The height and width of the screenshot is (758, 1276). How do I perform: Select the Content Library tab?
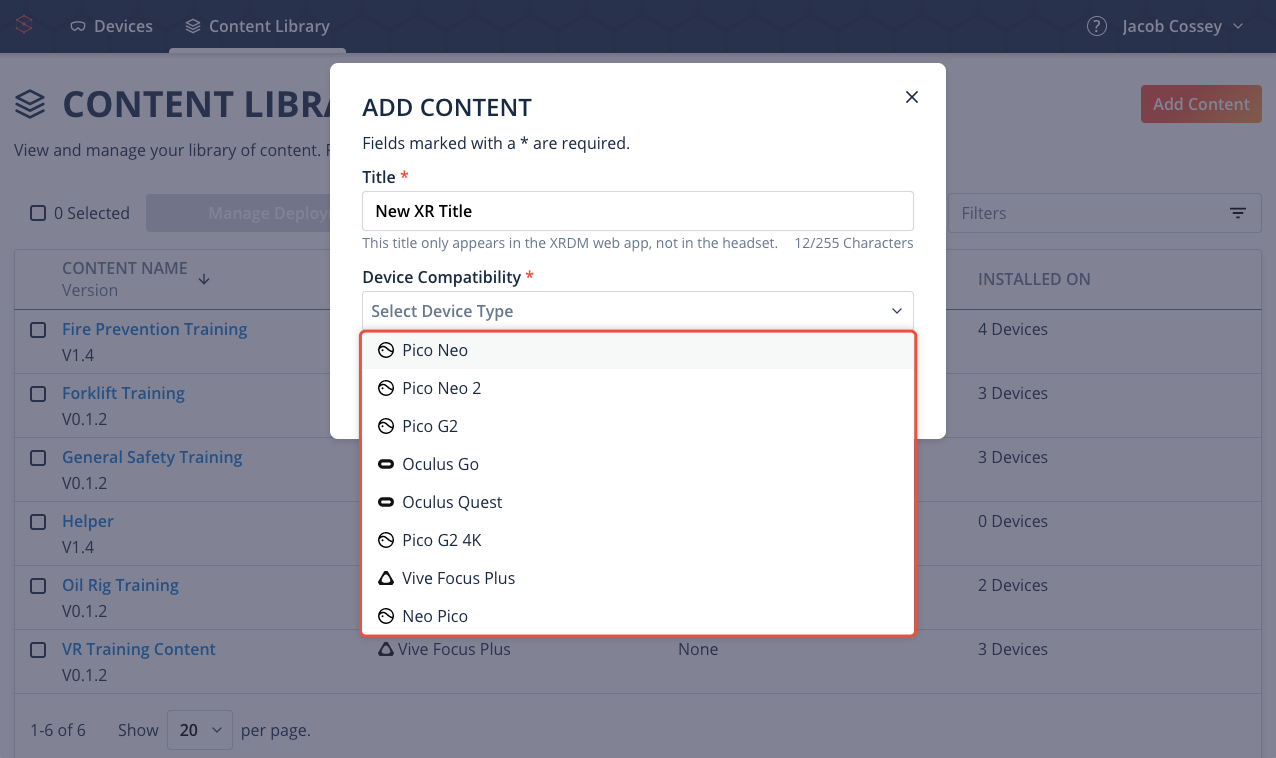click(x=257, y=26)
